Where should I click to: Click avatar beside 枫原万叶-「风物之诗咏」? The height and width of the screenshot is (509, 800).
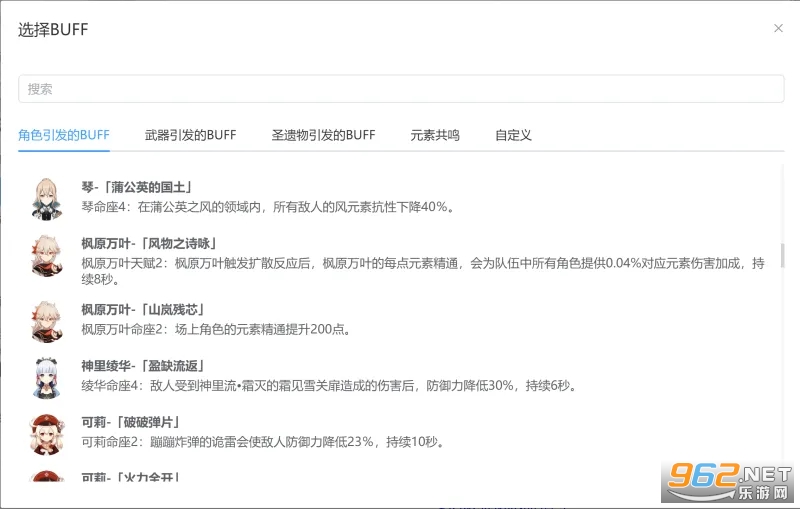[x=47, y=256]
